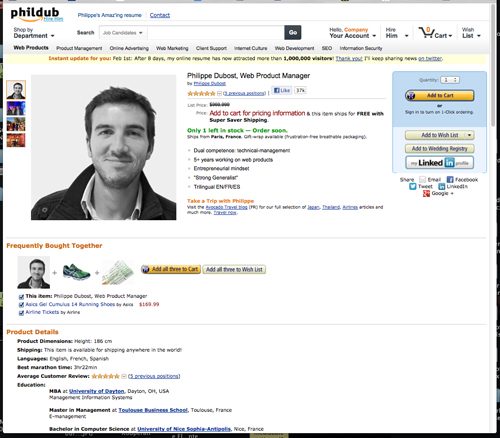Select the second product thumbnail image

point(16,108)
